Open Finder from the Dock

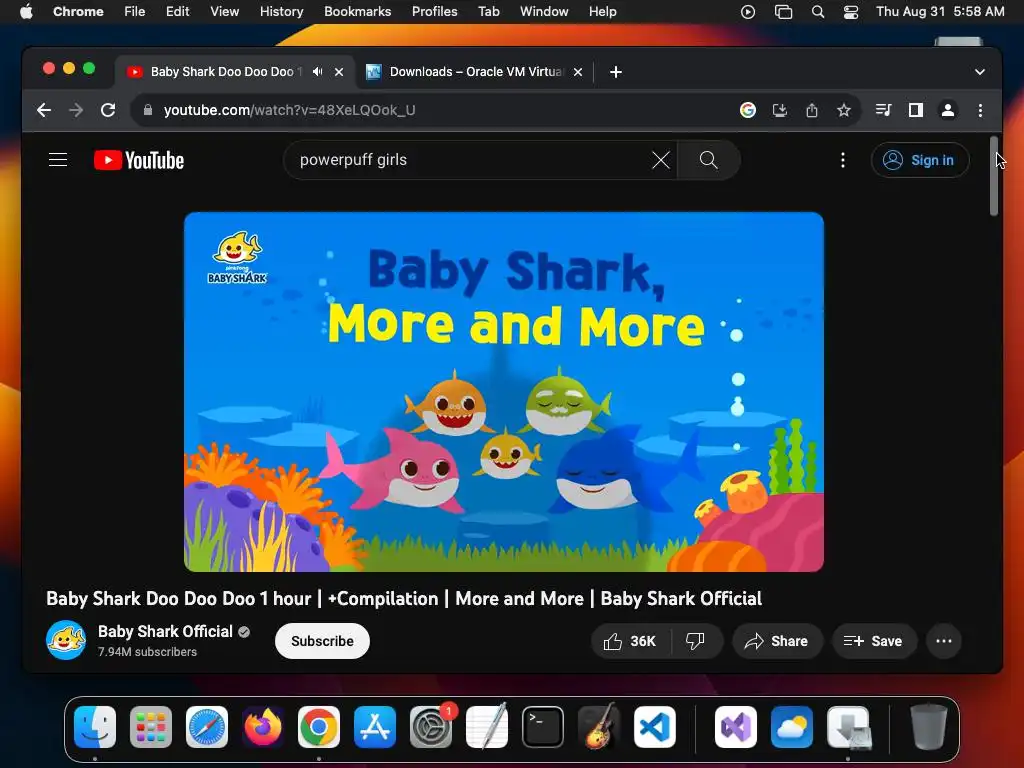[x=95, y=727]
